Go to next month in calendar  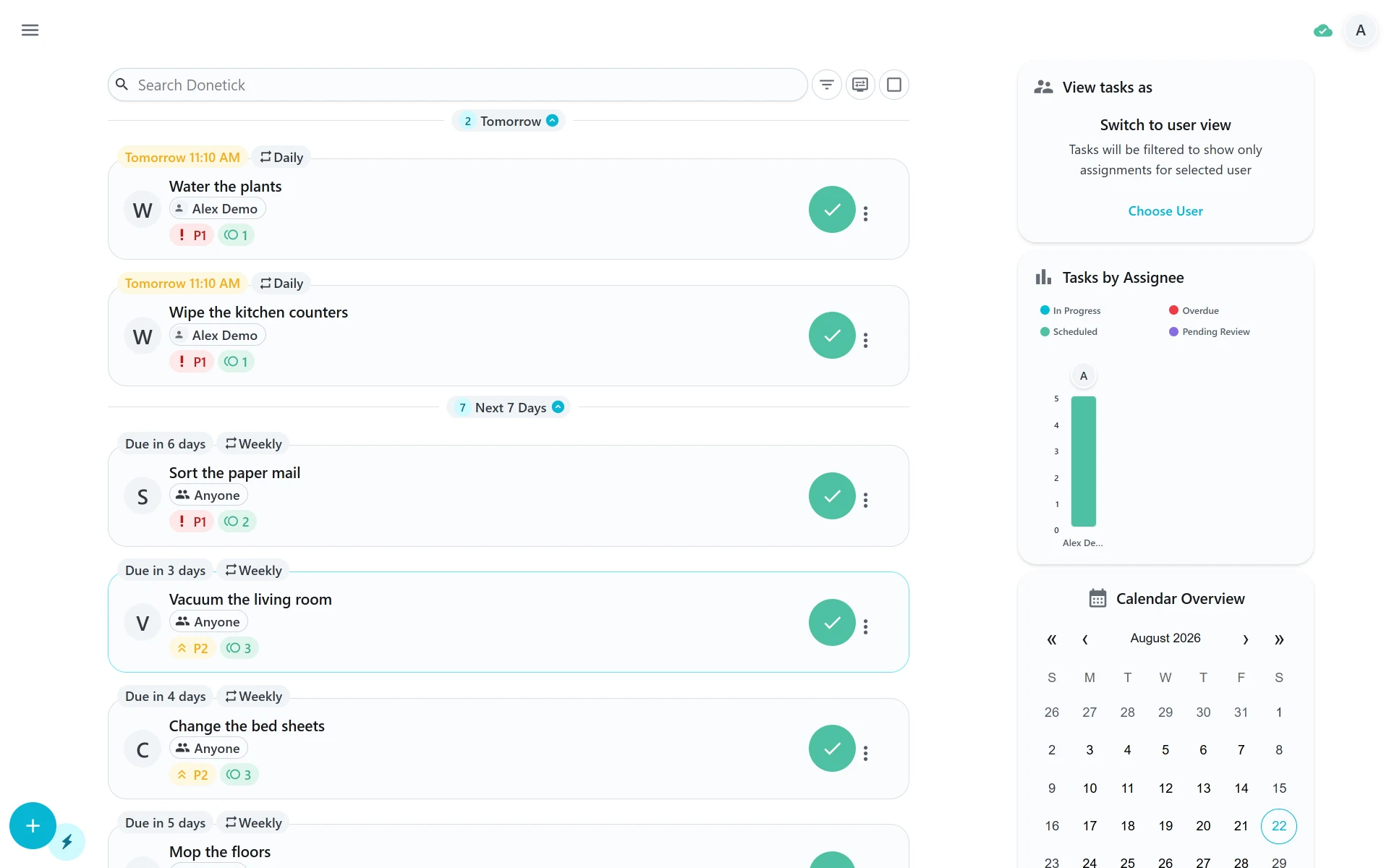1245,639
